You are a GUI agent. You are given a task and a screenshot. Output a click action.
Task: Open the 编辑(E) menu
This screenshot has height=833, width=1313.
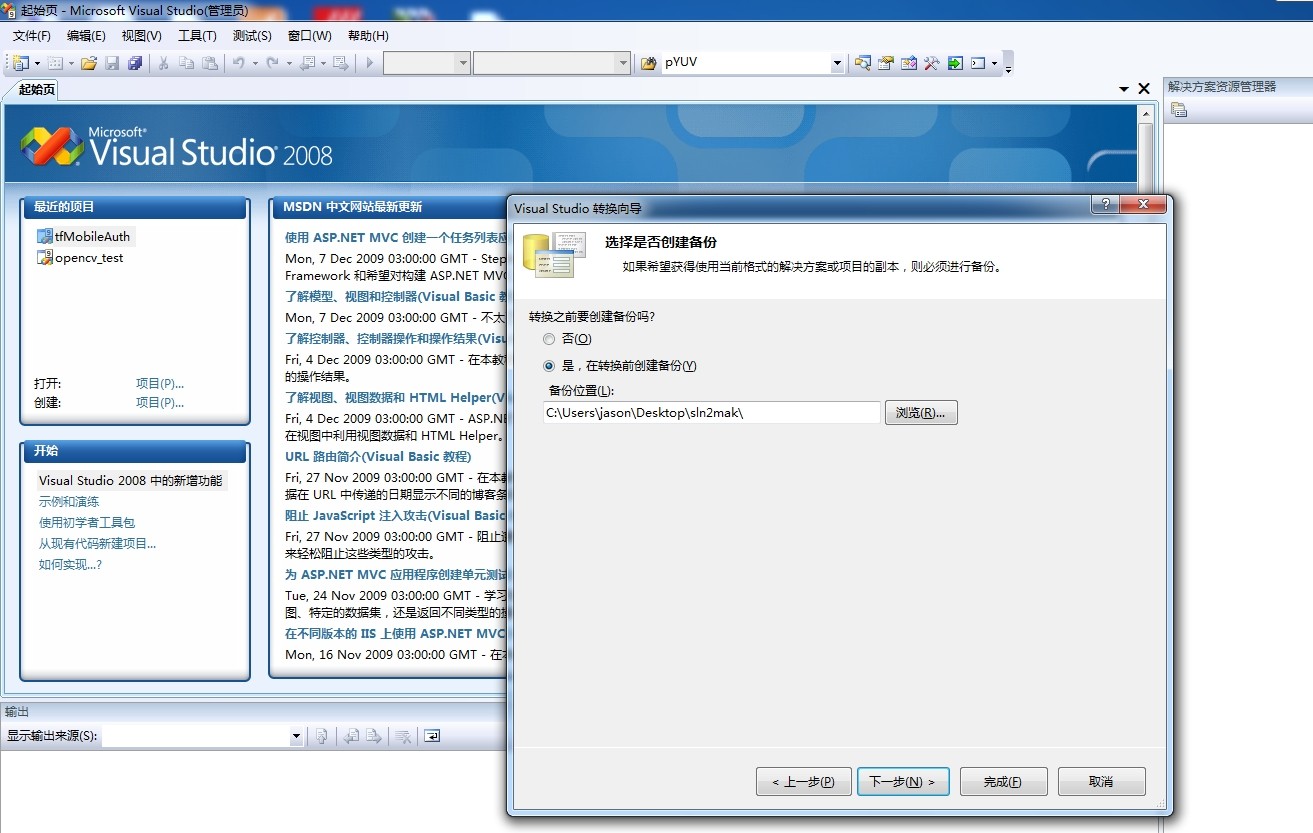click(x=86, y=36)
